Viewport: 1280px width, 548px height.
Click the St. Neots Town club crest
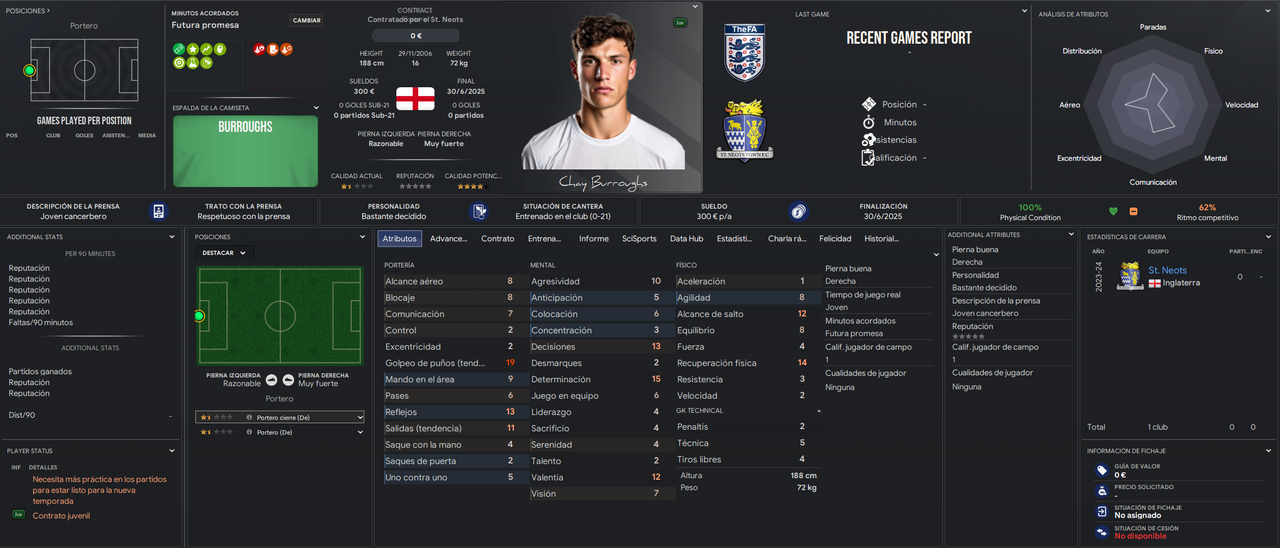(745, 129)
